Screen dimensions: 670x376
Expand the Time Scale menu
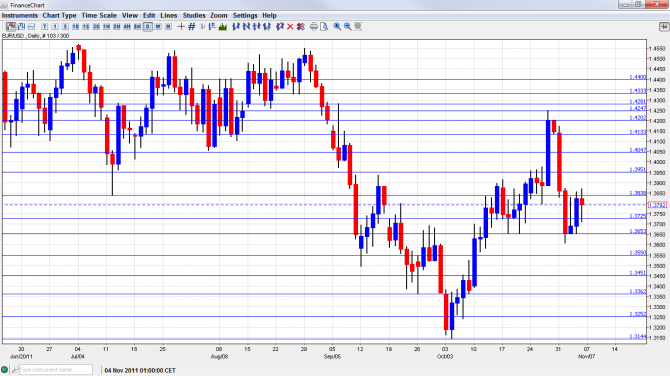pyautogui.click(x=99, y=15)
